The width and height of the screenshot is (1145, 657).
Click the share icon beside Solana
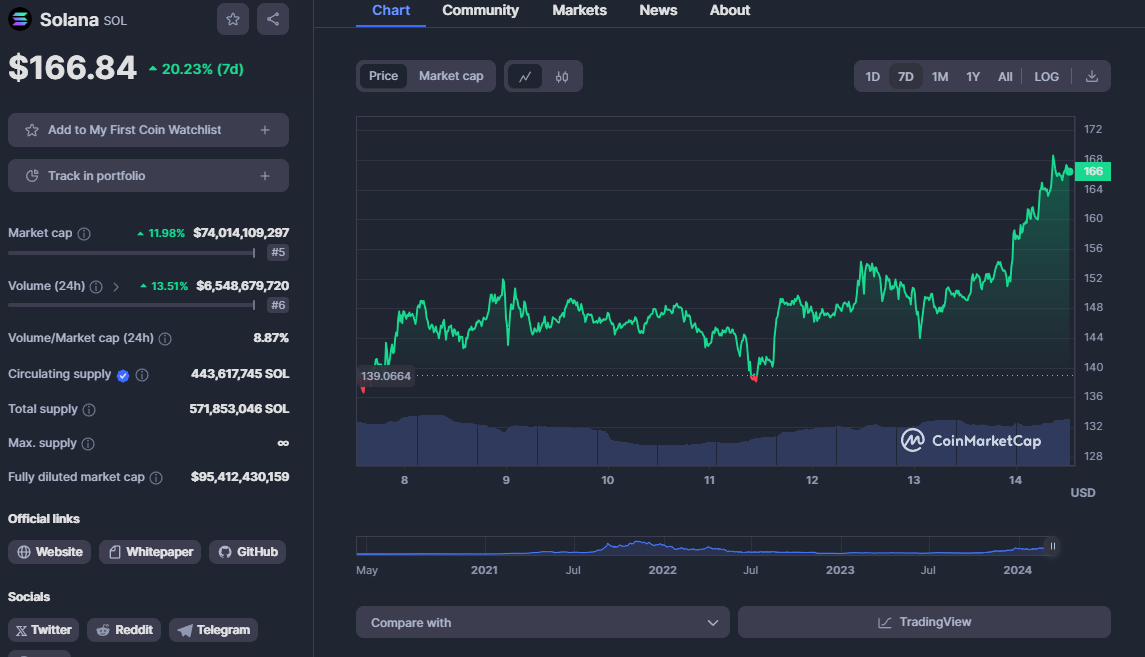pyautogui.click(x=273, y=19)
